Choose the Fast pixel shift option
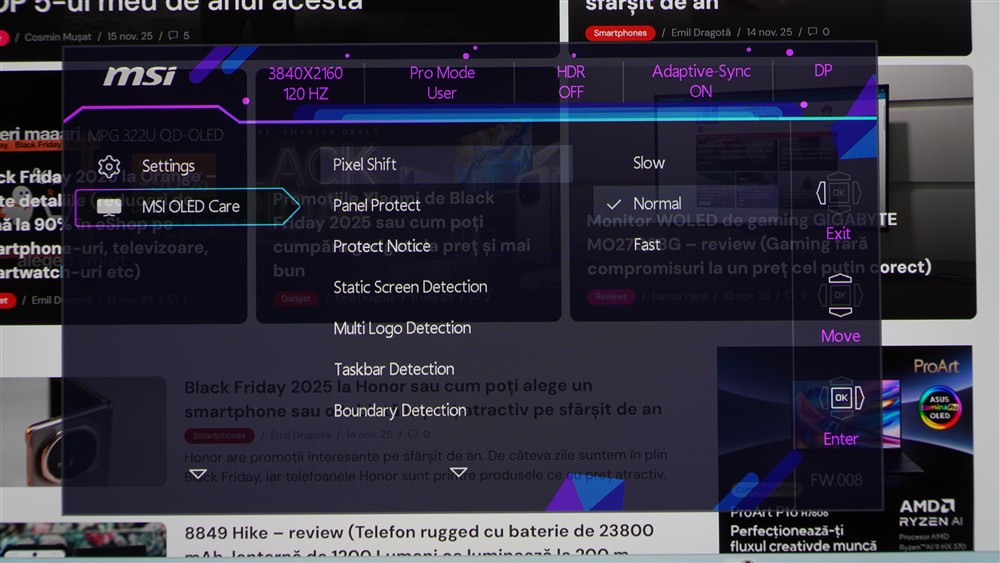Viewport: 1000px width, 563px height. [647, 244]
